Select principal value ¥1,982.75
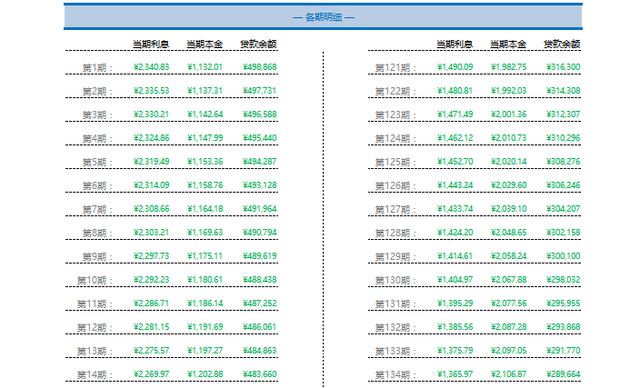Image resolution: width=640 pixels, height=388 pixels. coord(509,67)
